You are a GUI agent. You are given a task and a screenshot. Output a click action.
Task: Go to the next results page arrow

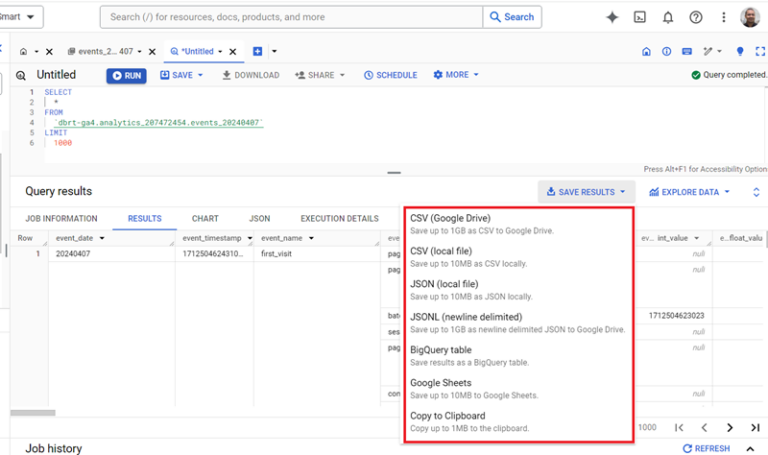click(730, 428)
